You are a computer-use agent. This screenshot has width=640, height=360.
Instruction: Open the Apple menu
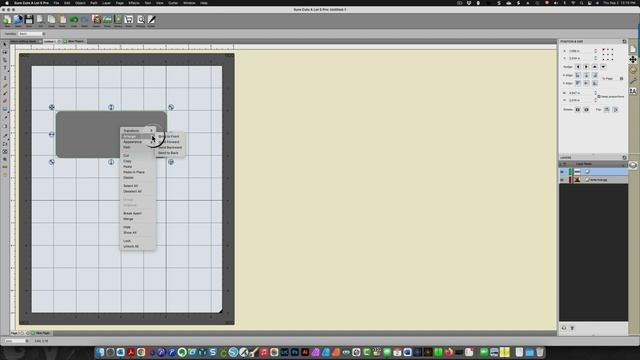pyautogui.click(x=7, y=3)
